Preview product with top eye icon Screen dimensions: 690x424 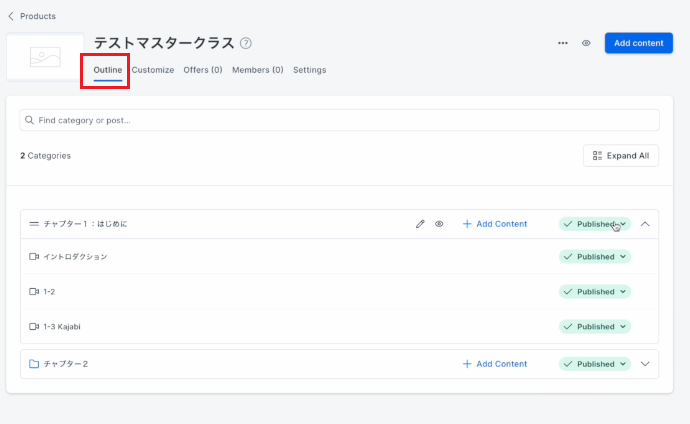(x=586, y=43)
